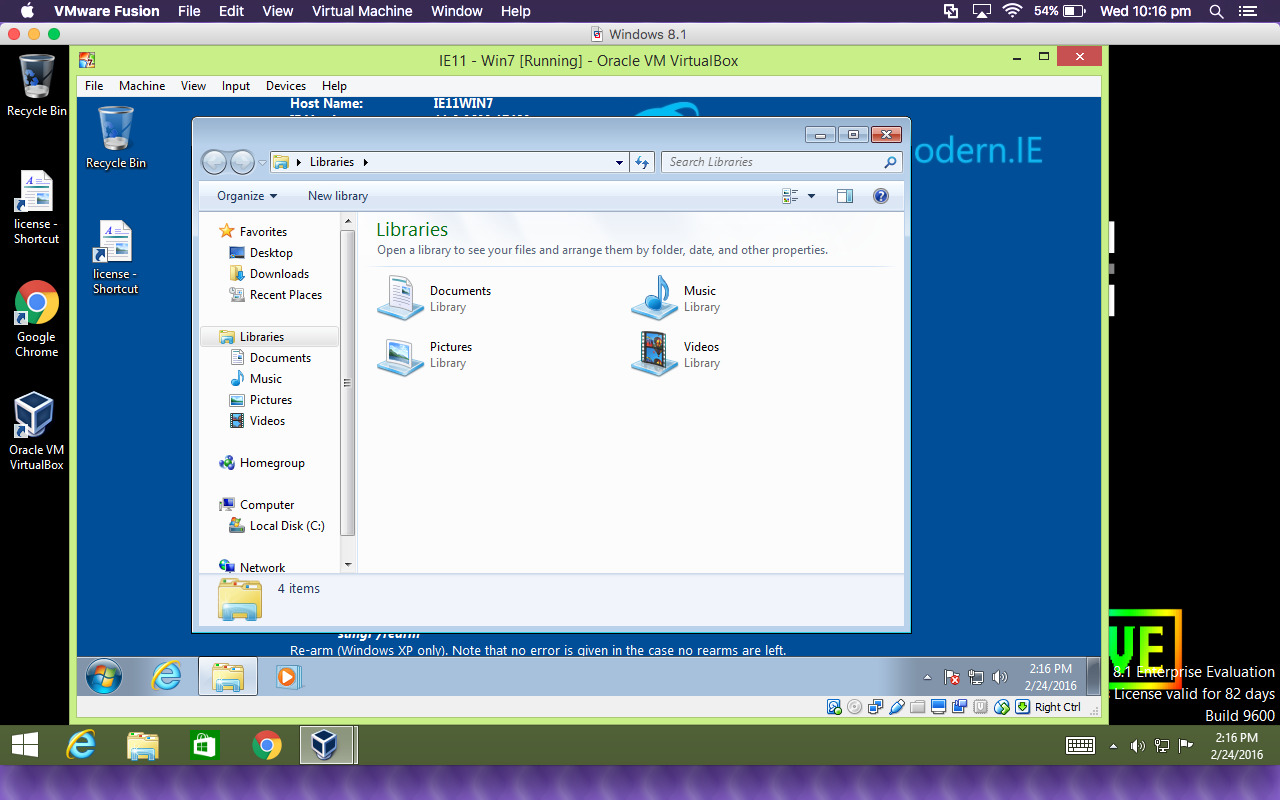The image size is (1280, 800).
Task: Click the New library button
Action: coord(338,196)
